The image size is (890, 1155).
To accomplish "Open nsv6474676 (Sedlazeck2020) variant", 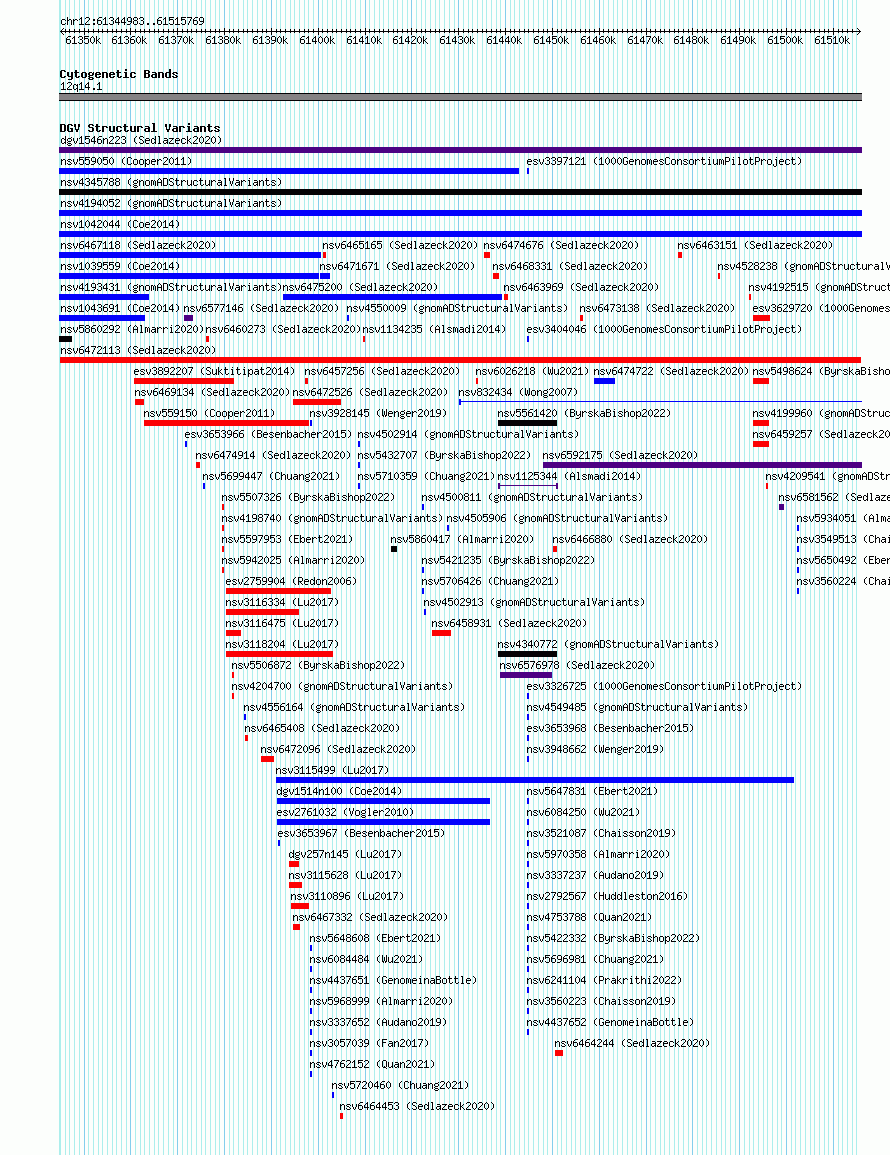I will tap(561, 245).
